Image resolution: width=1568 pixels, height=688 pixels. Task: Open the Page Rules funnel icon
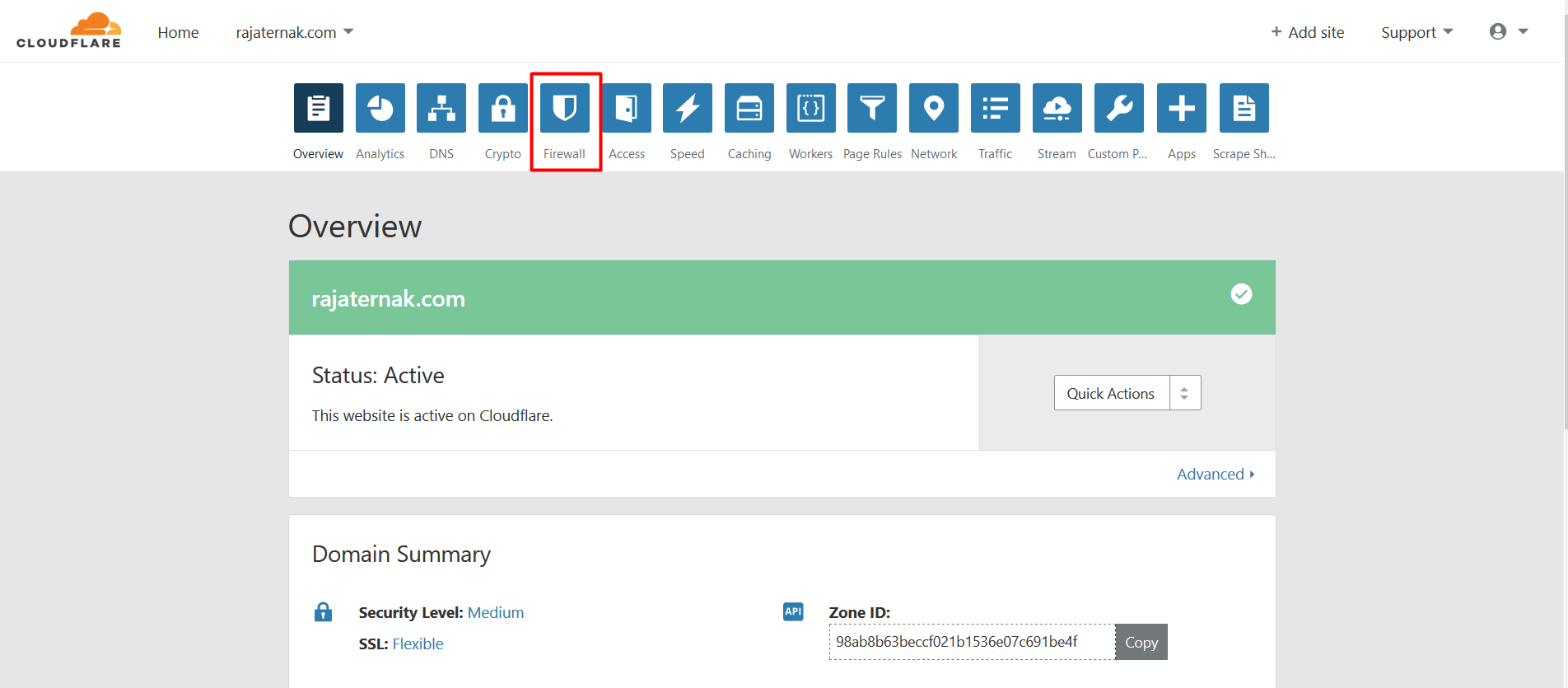pyautogui.click(x=872, y=108)
